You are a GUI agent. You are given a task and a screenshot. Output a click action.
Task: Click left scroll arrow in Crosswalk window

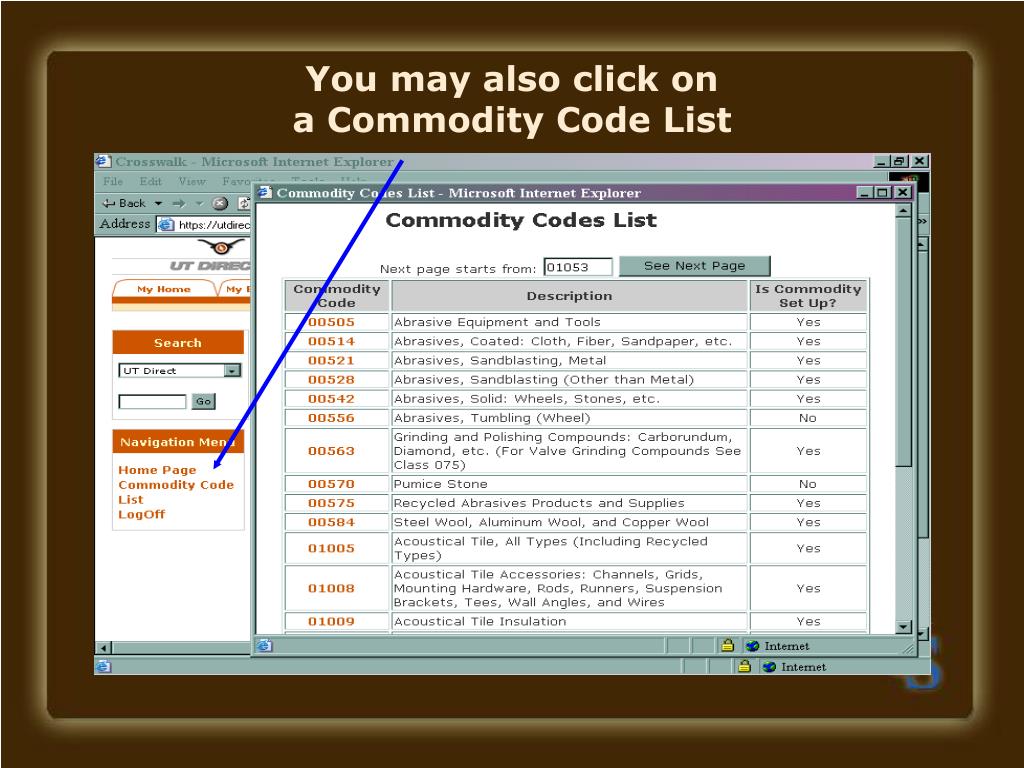[103, 648]
